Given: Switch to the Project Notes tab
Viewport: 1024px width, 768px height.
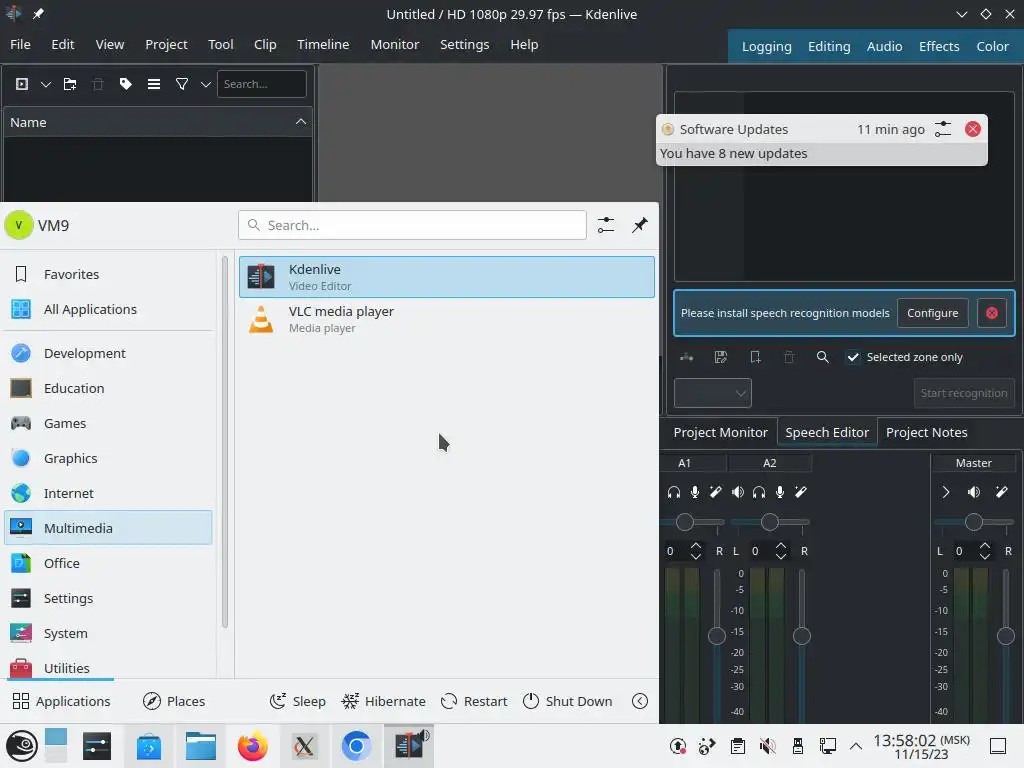Looking at the screenshot, I should (x=926, y=432).
